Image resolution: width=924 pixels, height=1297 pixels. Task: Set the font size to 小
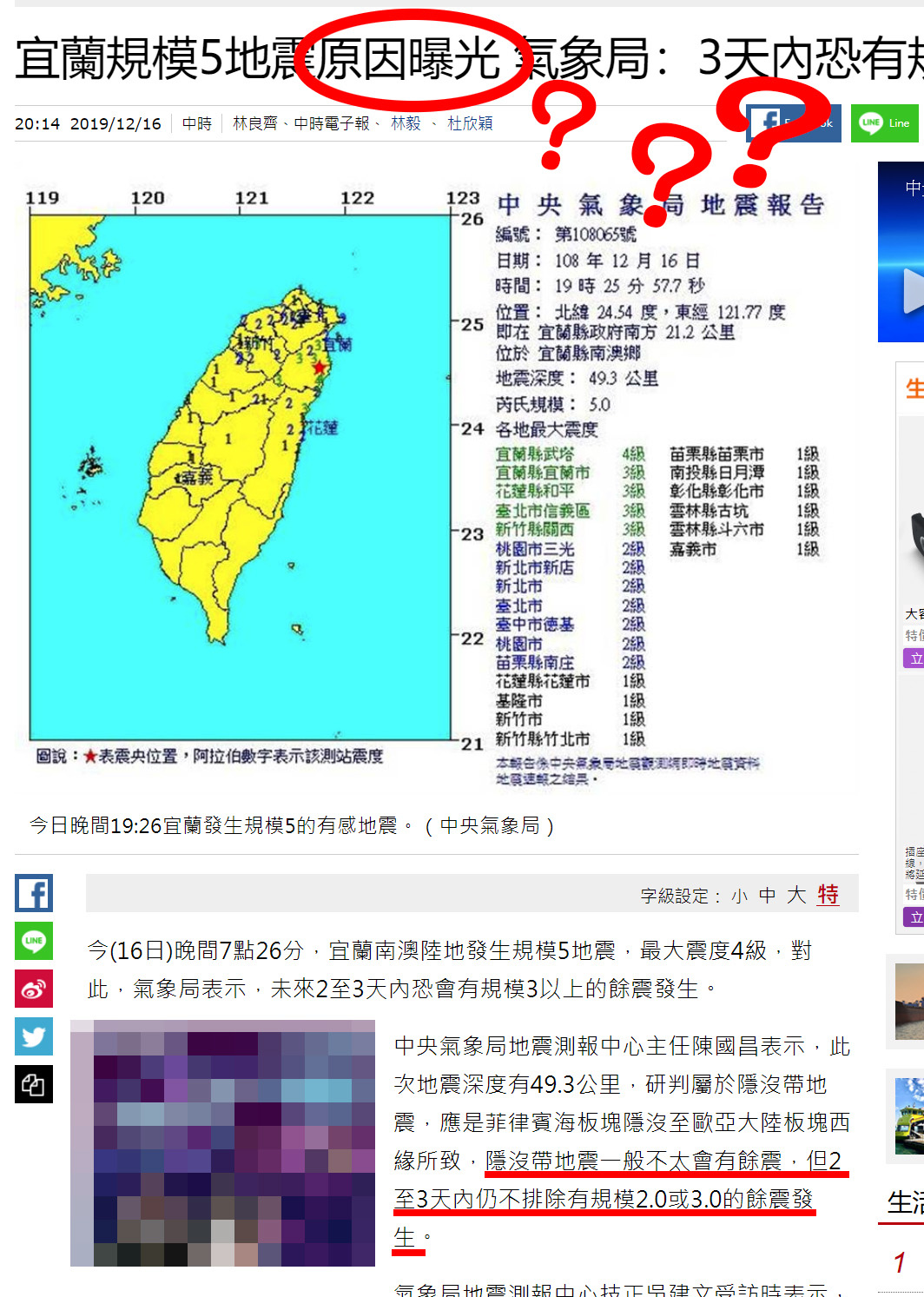pos(739,896)
